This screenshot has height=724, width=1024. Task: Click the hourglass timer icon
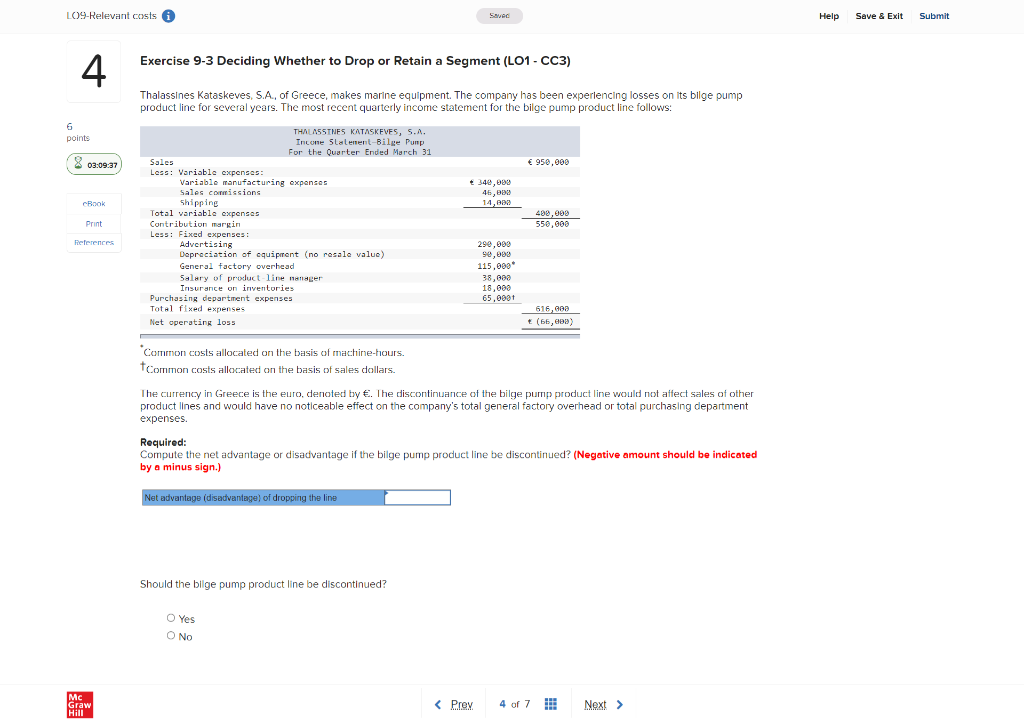click(78, 163)
